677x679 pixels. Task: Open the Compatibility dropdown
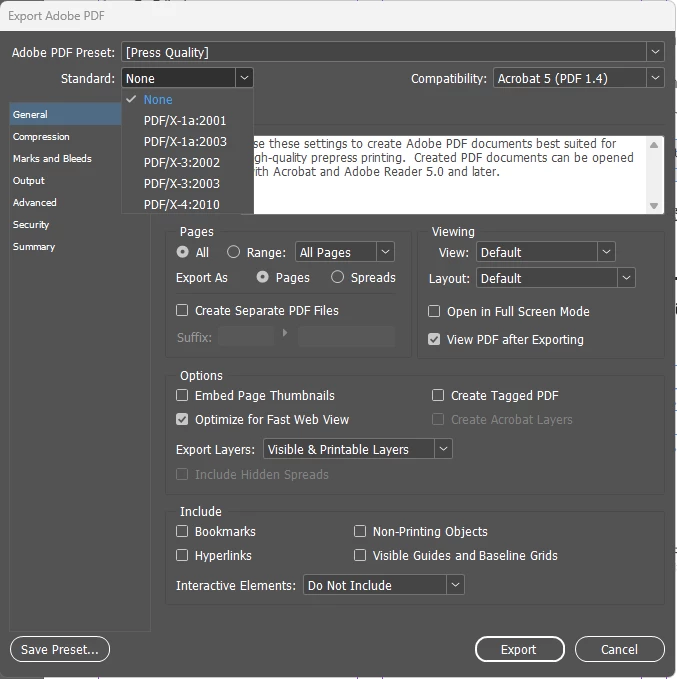coord(578,78)
